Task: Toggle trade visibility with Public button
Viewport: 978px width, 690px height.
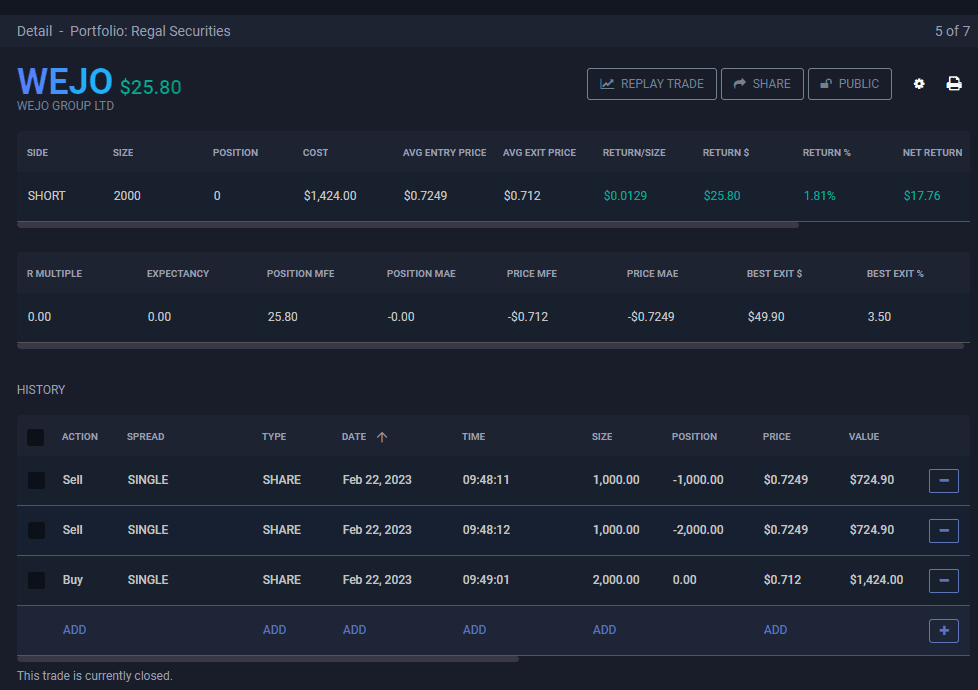Action: 849,84
